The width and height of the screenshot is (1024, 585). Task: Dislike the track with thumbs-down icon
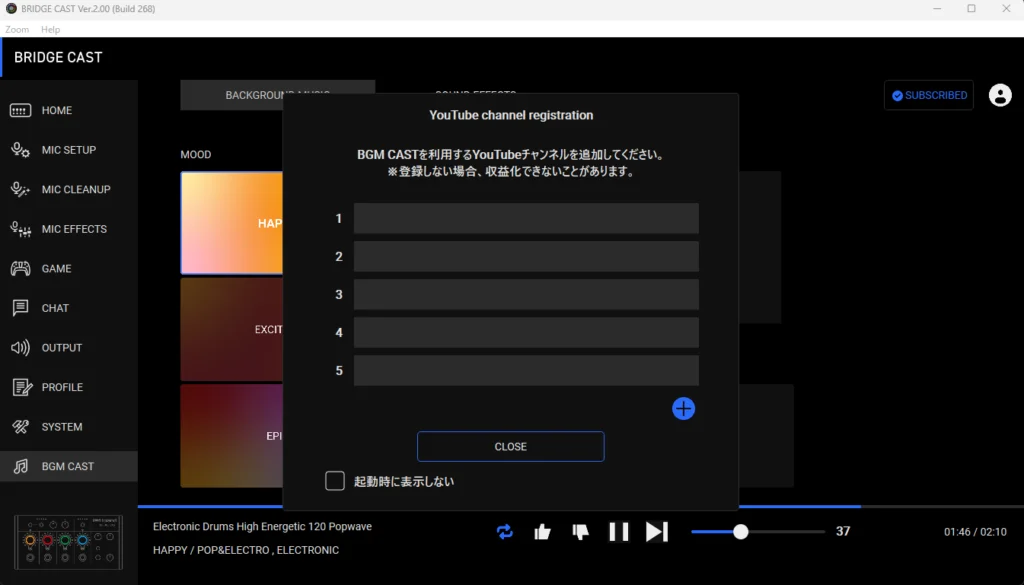point(580,532)
